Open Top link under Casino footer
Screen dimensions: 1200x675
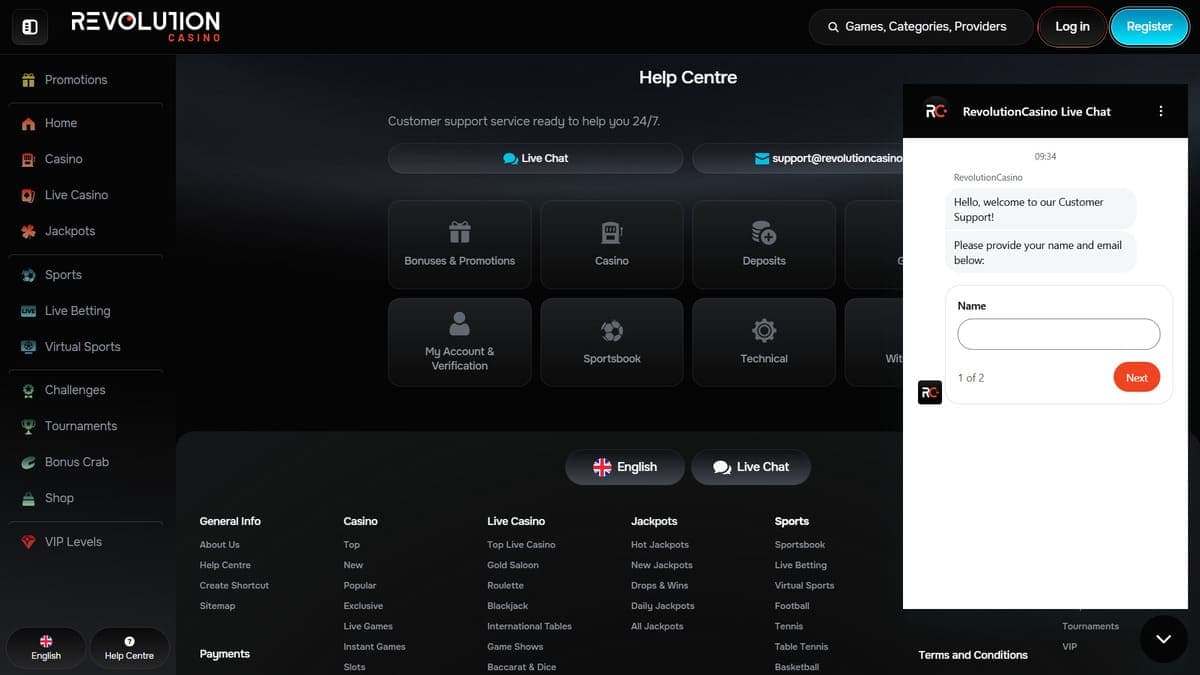[352, 545]
